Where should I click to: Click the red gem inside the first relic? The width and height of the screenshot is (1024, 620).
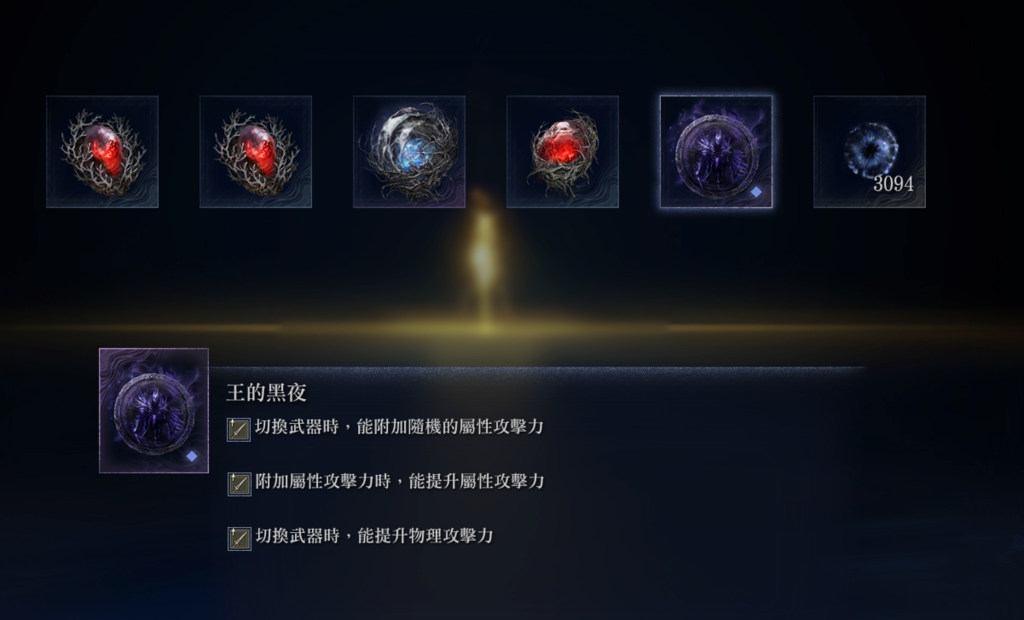104,150
